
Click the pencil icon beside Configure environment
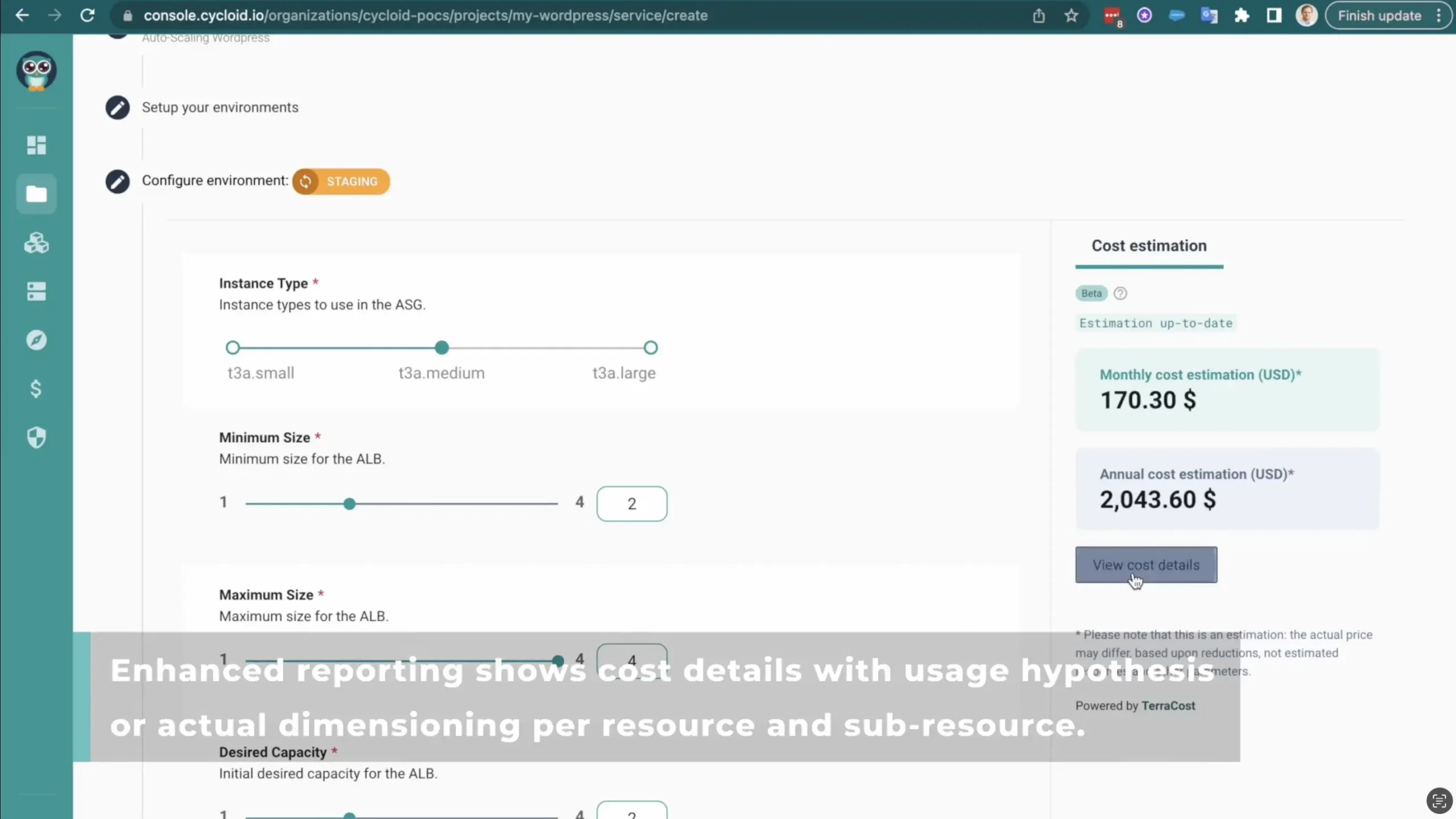pos(118,181)
